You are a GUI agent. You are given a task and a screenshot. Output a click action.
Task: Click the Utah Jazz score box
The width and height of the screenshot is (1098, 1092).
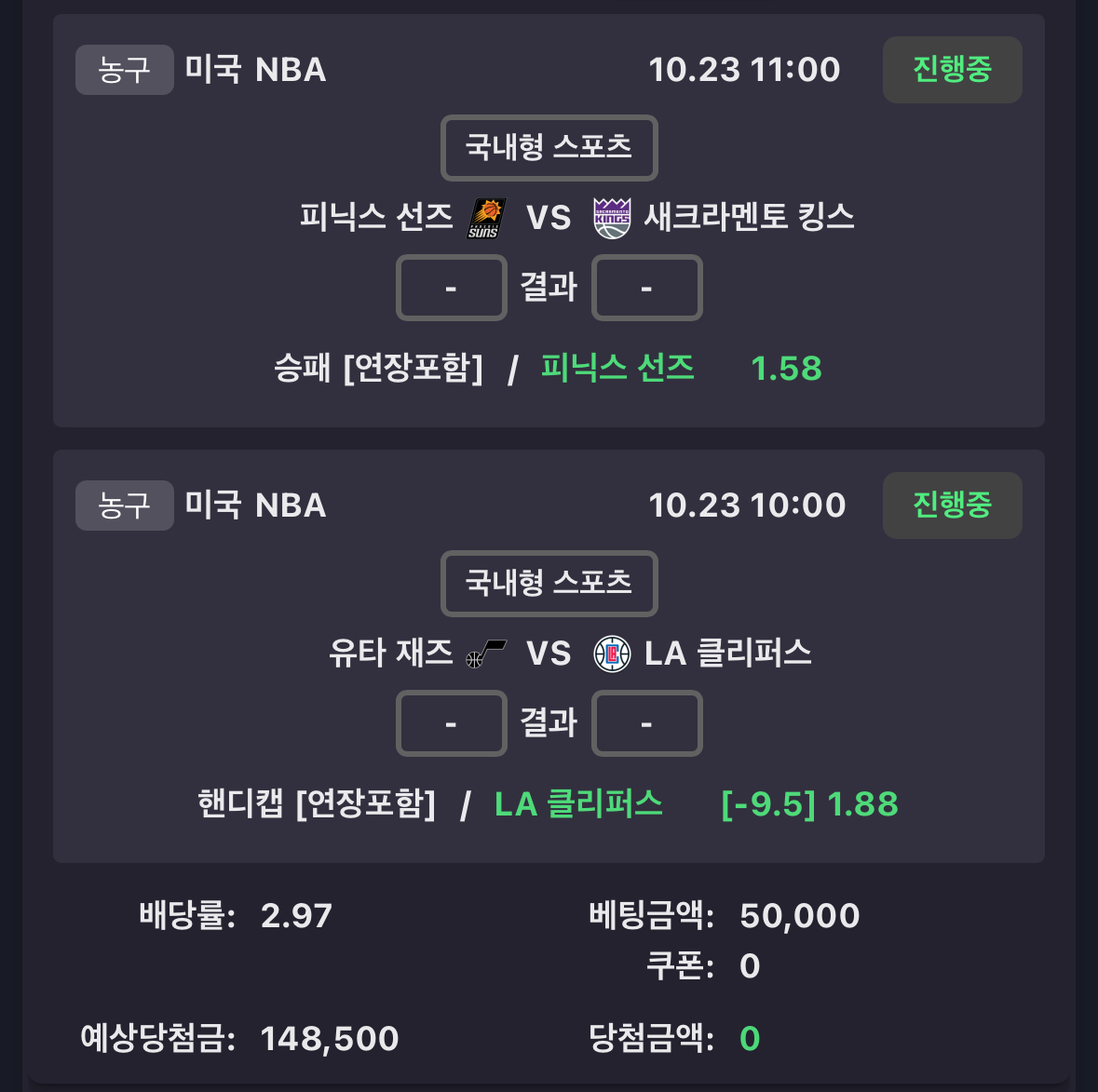pyautogui.click(x=452, y=723)
